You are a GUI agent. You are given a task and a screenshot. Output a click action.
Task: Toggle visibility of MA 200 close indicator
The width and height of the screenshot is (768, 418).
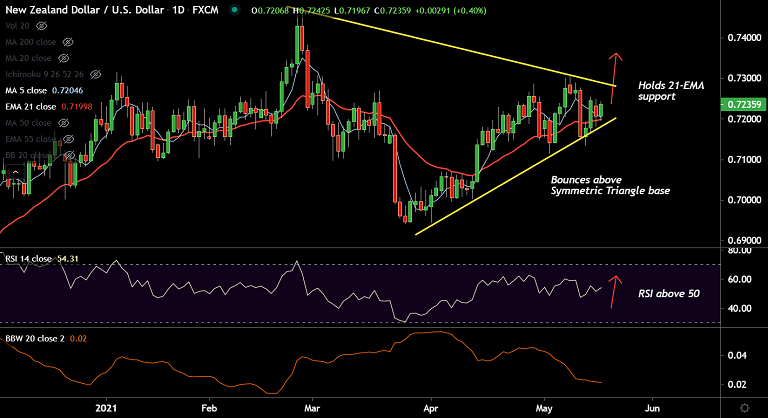(x=68, y=42)
